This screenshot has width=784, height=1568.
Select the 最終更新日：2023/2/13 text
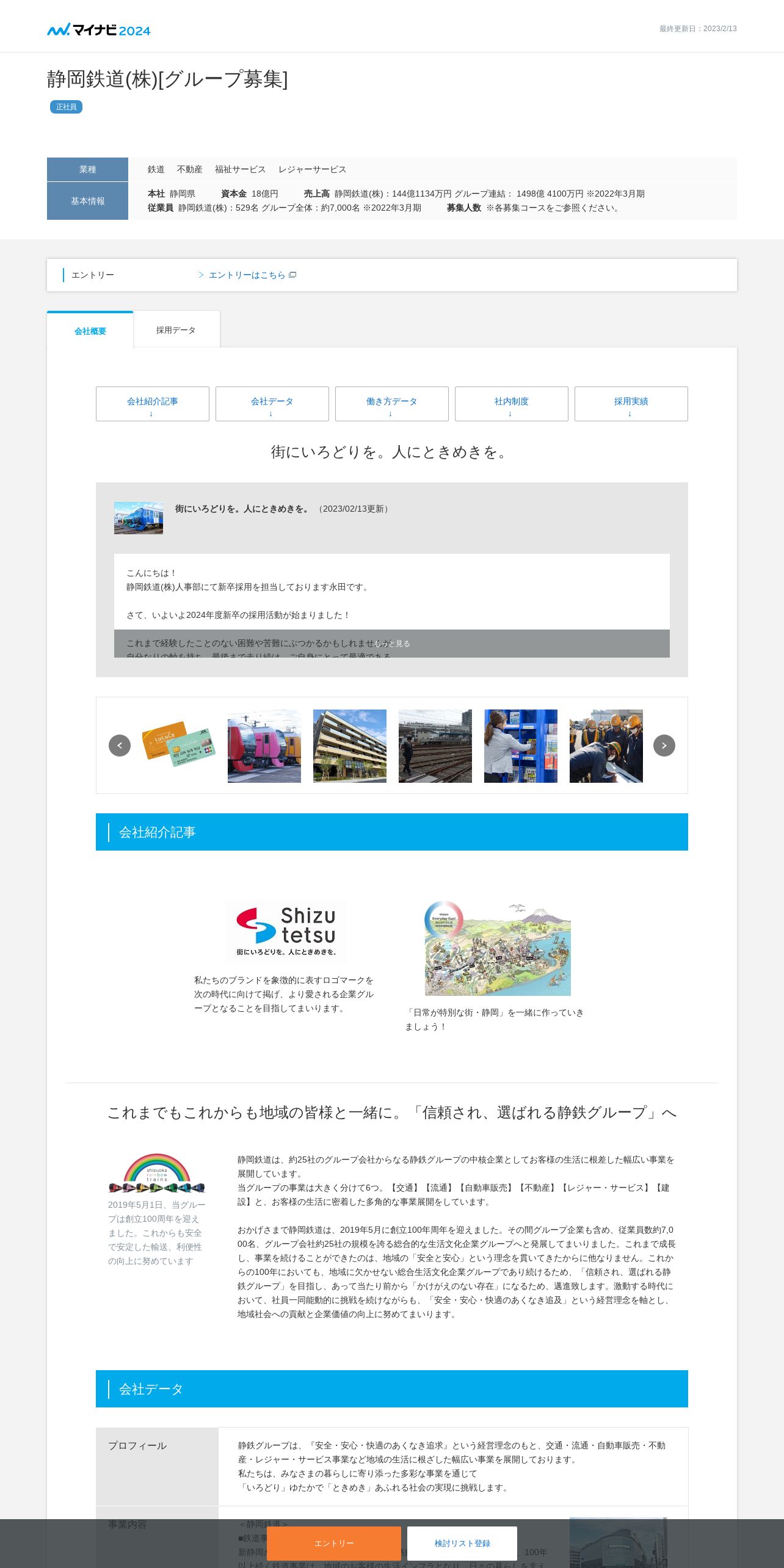(698, 29)
